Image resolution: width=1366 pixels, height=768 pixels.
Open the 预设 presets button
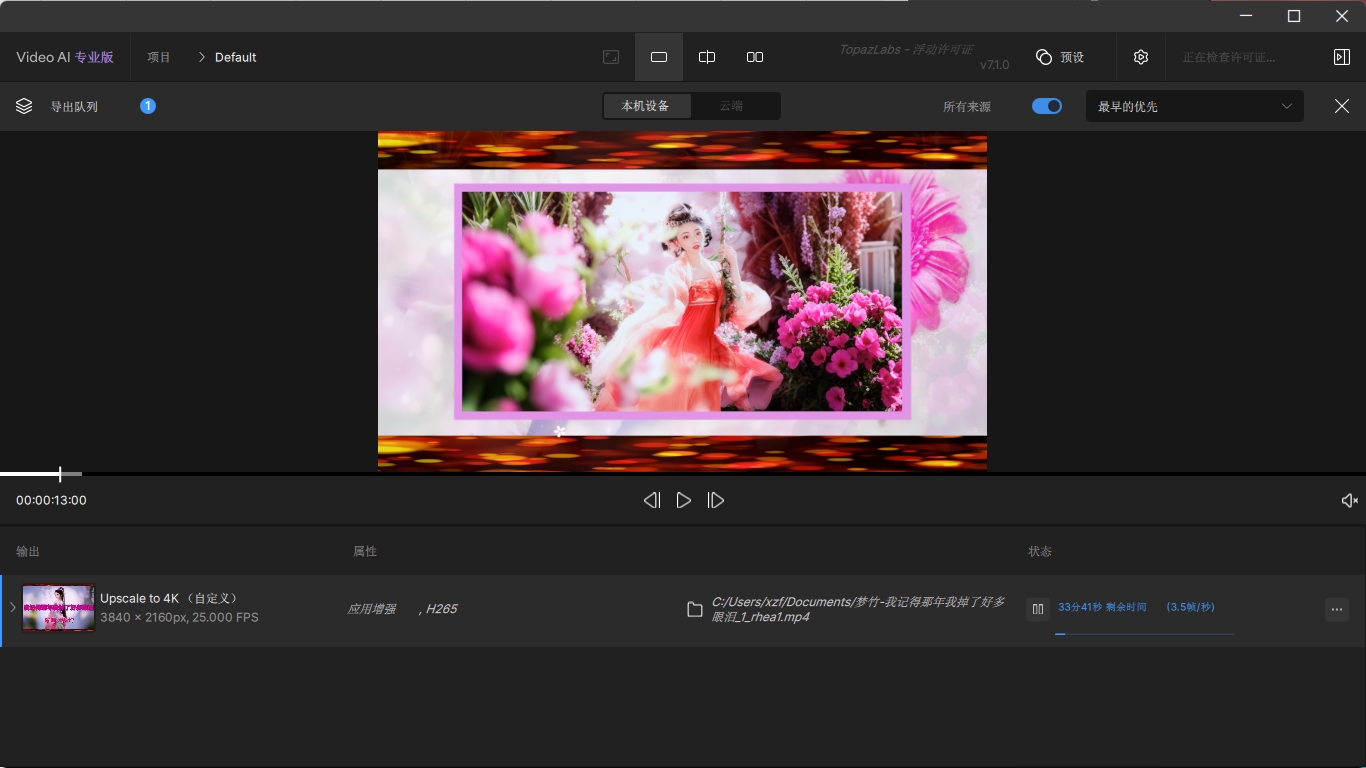point(1061,57)
